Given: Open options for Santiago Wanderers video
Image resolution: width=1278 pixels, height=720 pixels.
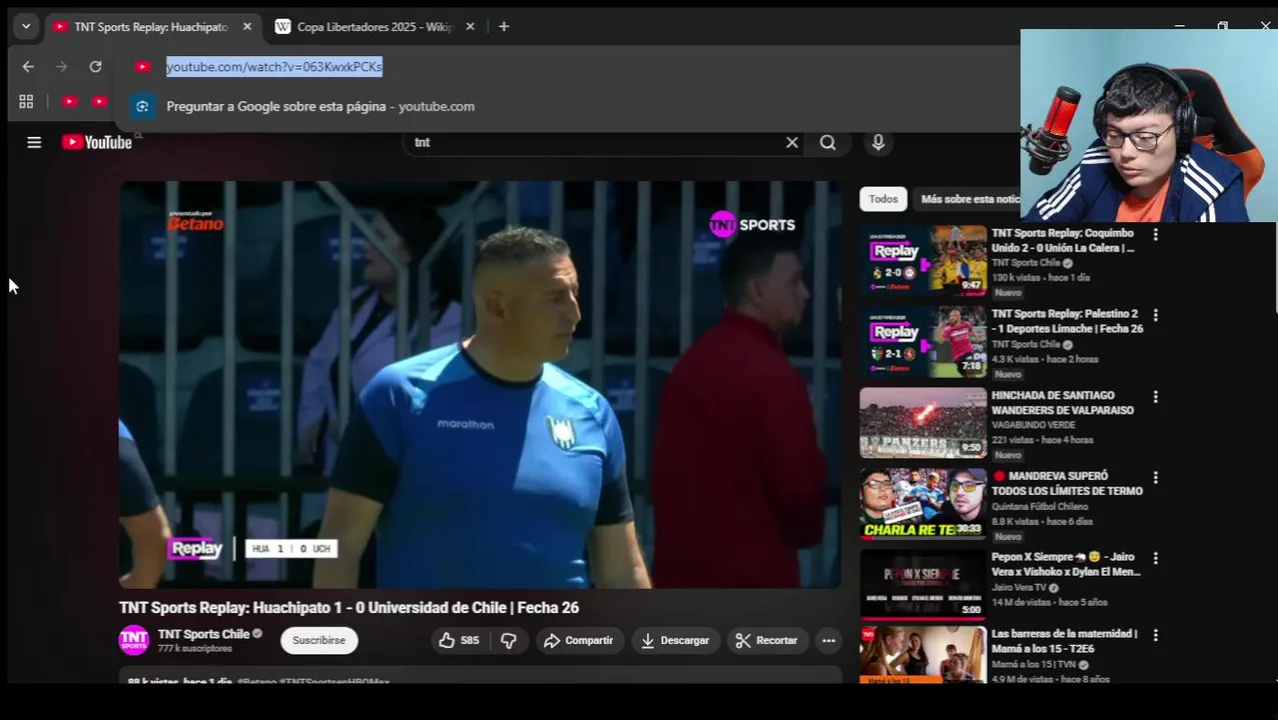Looking at the screenshot, I should 1156,397.
